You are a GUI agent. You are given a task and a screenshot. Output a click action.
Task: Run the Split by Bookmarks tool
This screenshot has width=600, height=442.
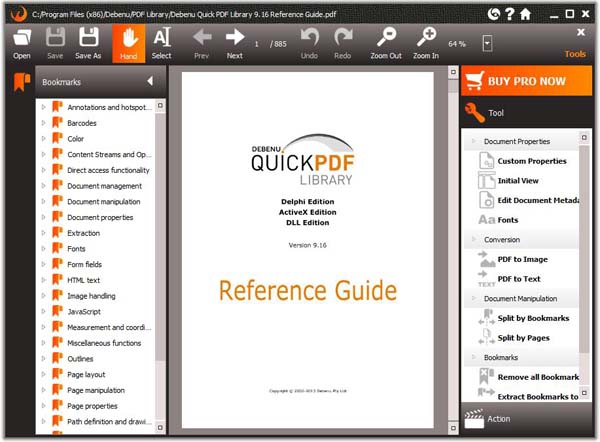[524, 318]
